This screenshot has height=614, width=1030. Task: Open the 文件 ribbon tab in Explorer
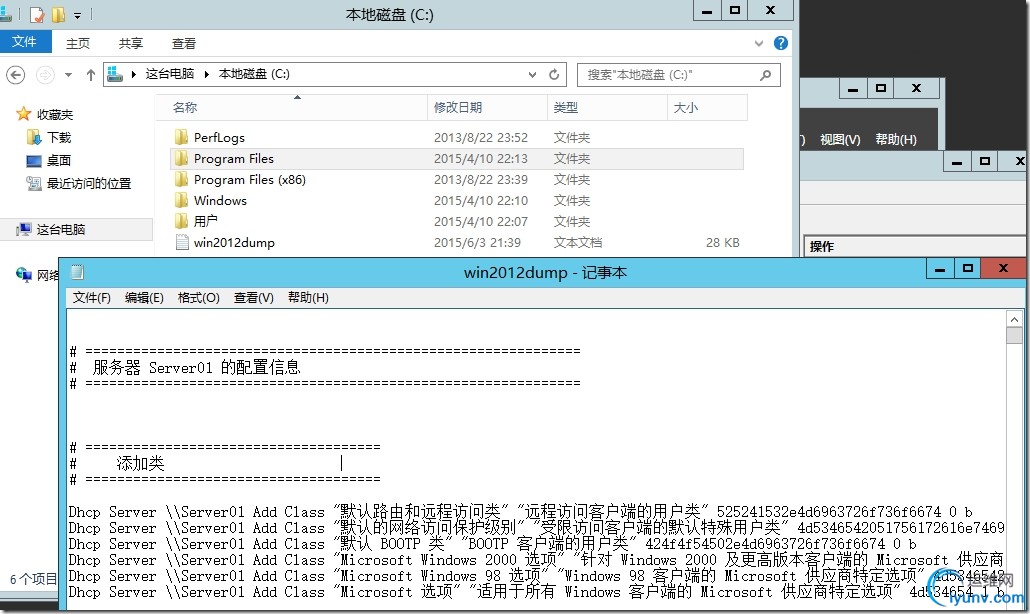25,41
